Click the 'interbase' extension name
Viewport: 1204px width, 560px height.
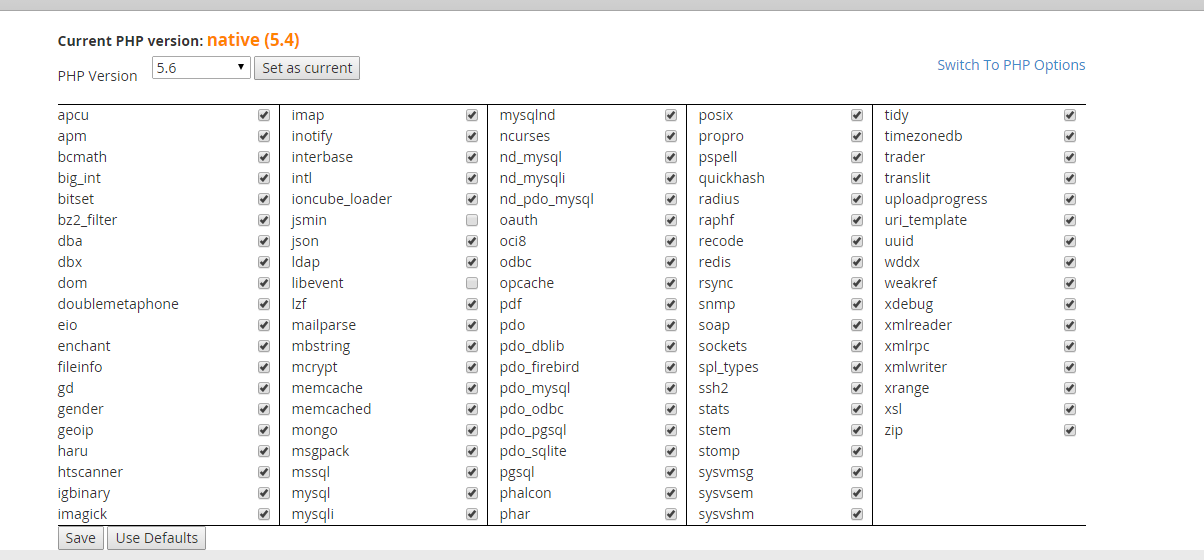[322, 157]
